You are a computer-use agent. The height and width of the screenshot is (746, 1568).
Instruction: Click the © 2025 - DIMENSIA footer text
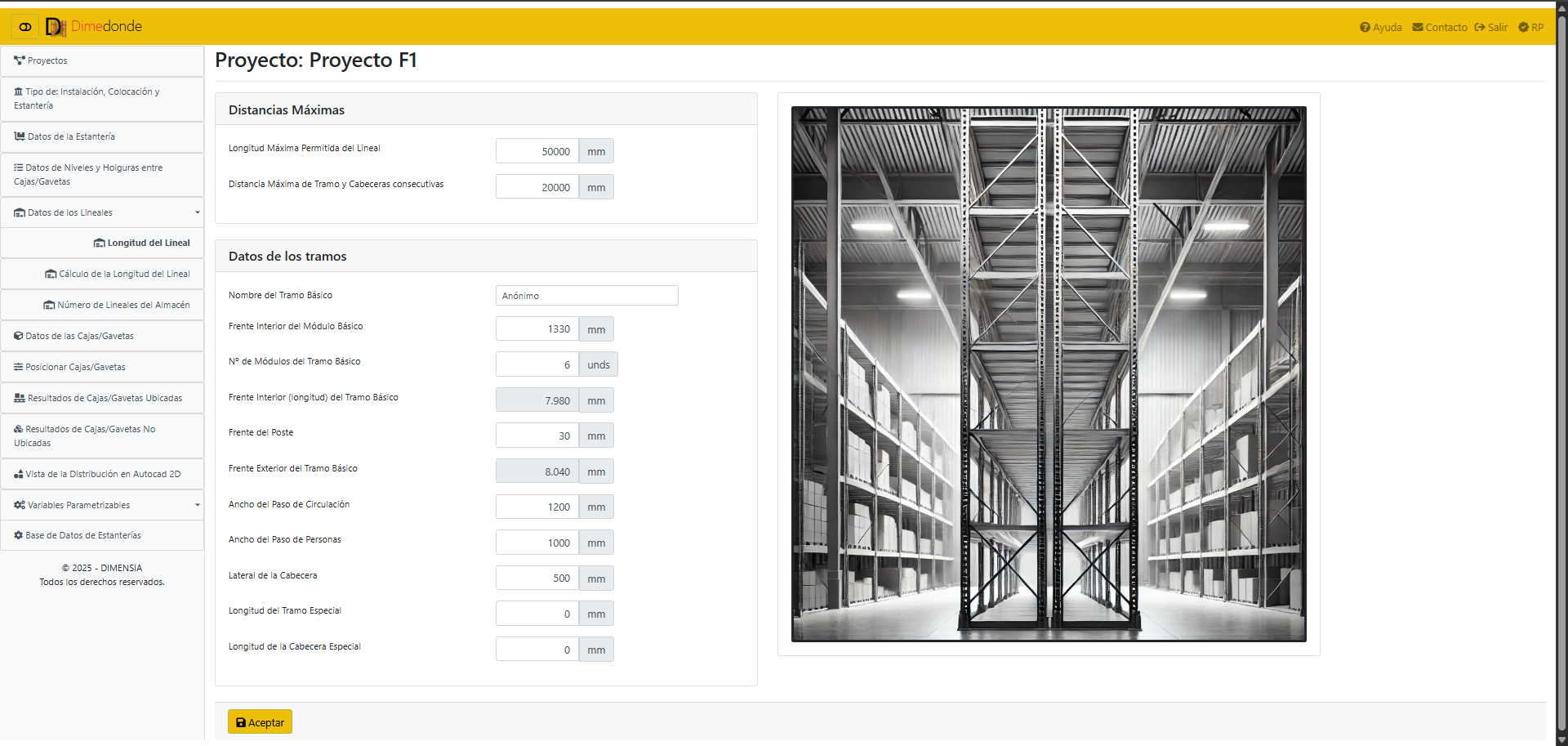(102, 568)
